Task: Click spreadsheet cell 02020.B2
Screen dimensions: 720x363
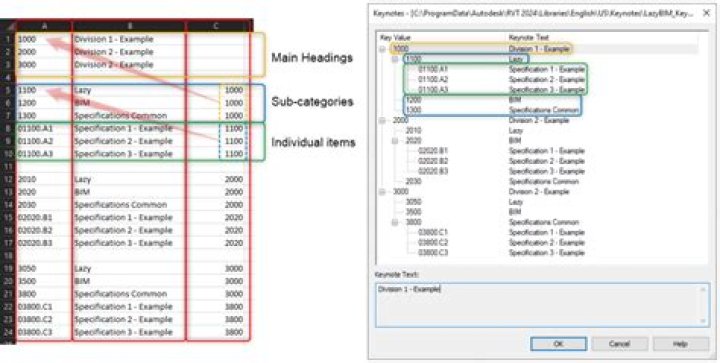Action: point(44,230)
